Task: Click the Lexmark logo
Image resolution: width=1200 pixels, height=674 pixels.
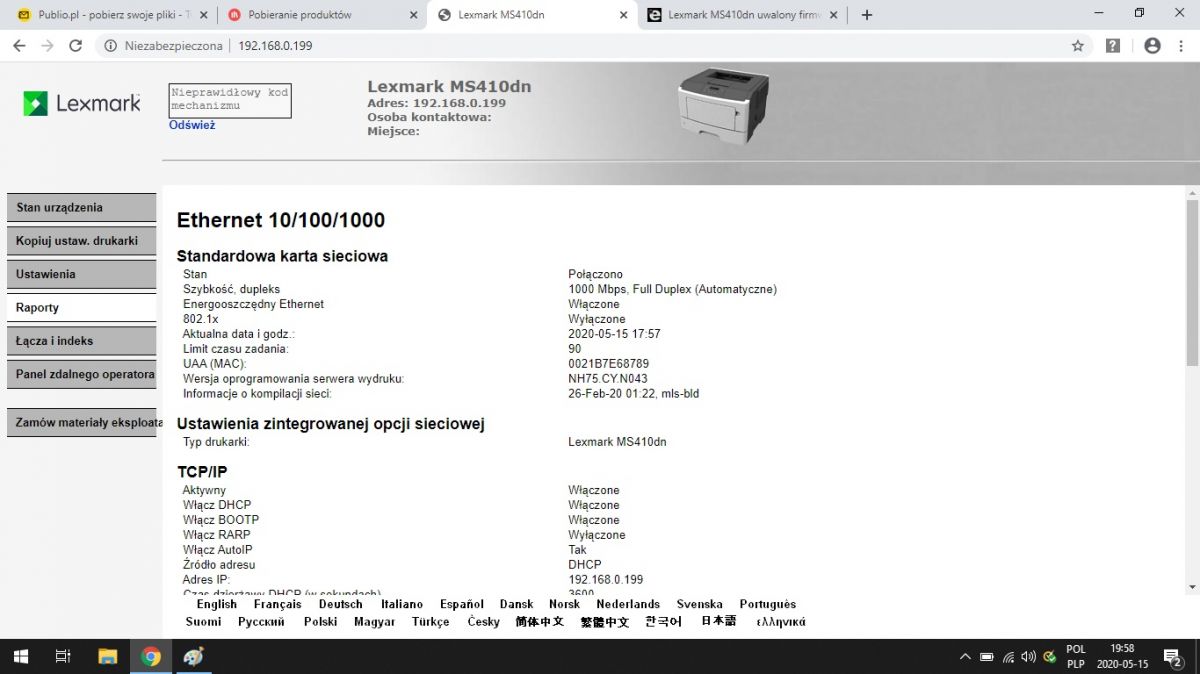Action: point(82,103)
